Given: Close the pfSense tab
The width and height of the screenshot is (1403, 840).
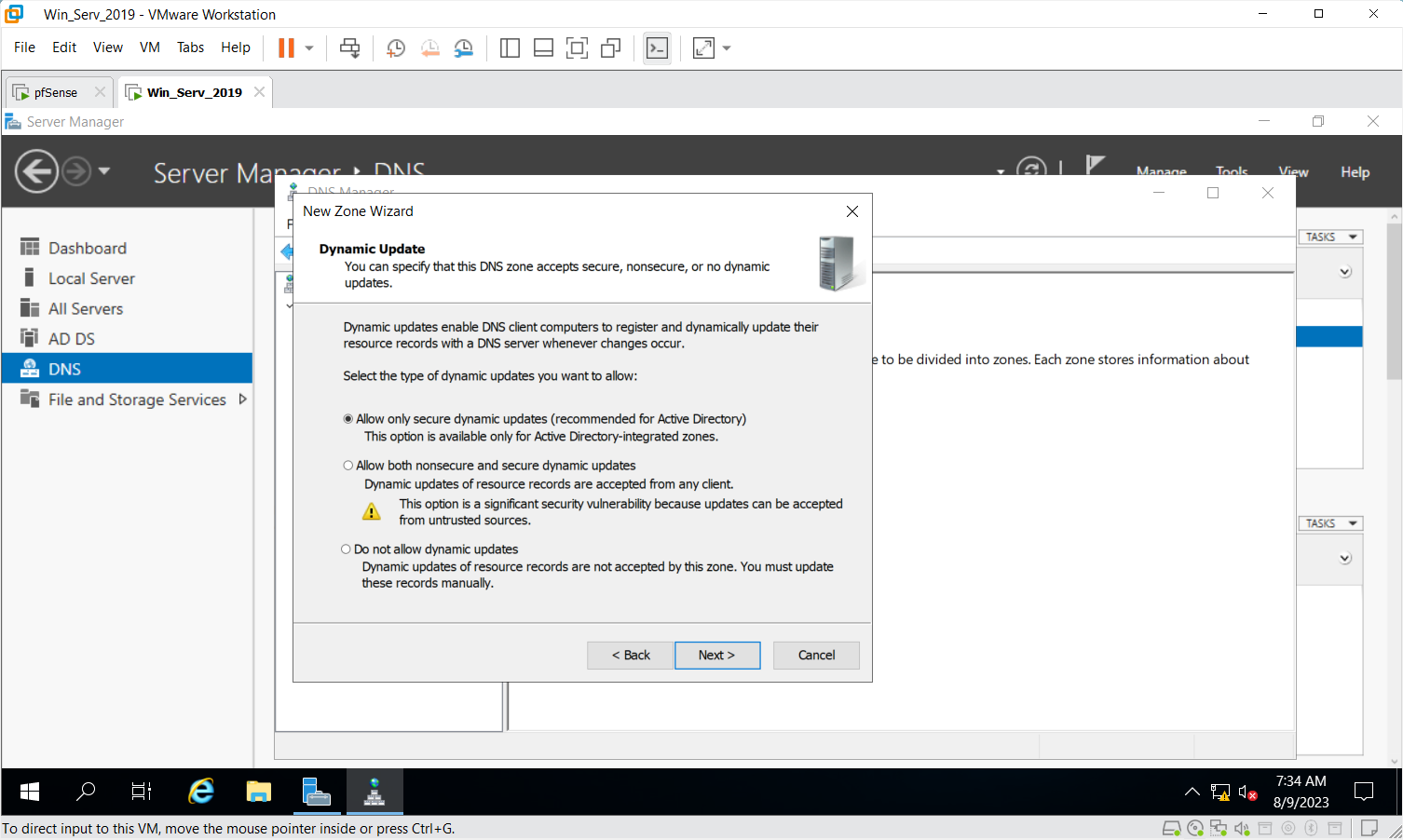Looking at the screenshot, I should click(x=100, y=92).
